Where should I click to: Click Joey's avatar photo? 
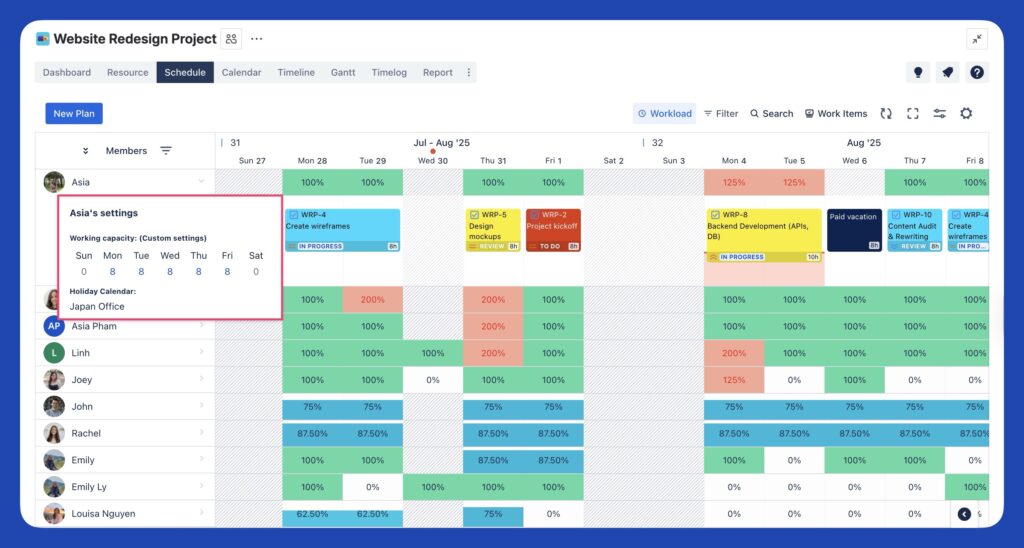click(x=54, y=379)
